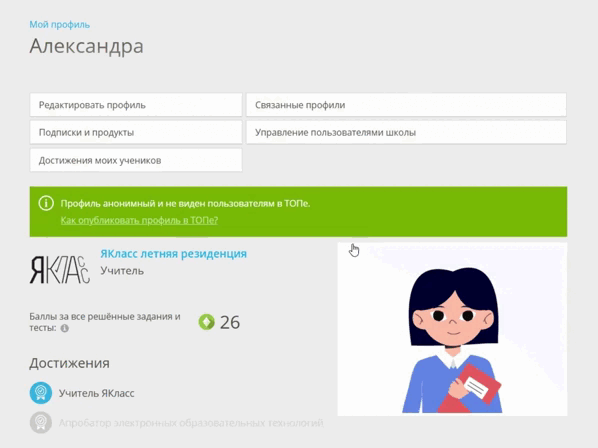The width and height of the screenshot is (598, 448).
Task: Click the green points diamond icon
Action: coord(207,322)
